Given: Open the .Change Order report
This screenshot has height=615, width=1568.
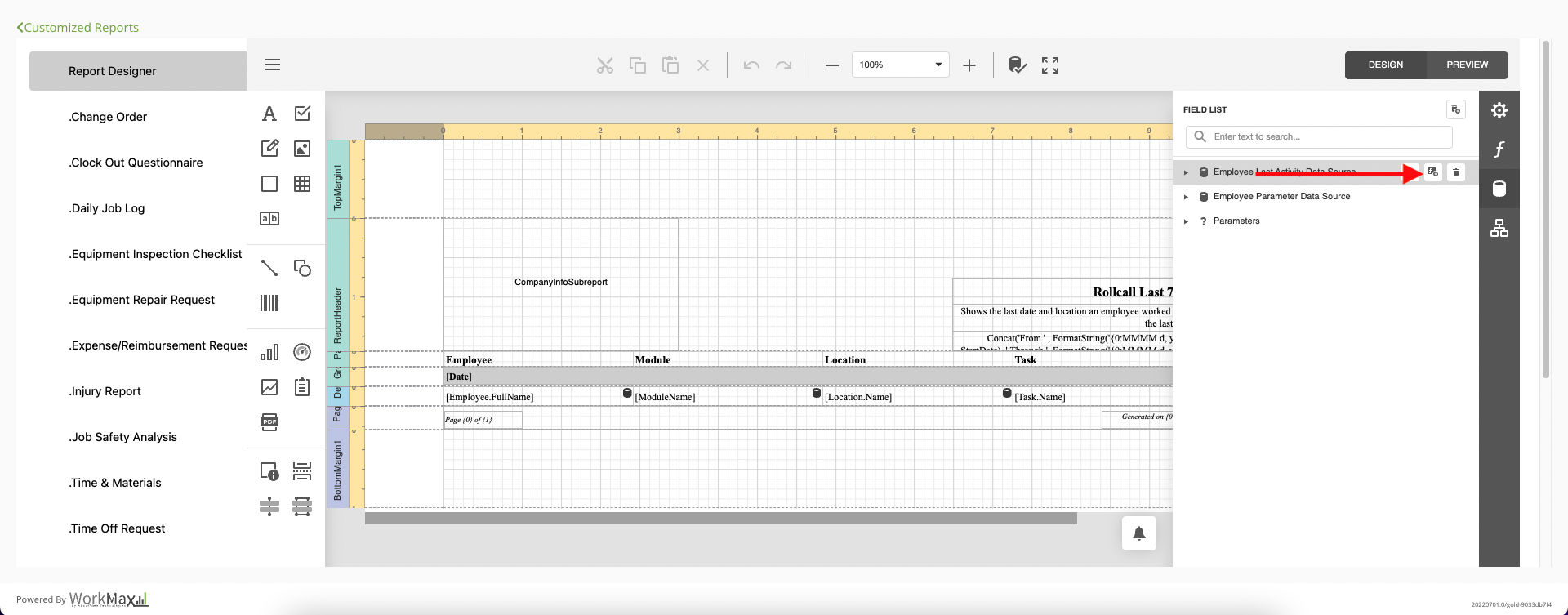Looking at the screenshot, I should 108,117.
